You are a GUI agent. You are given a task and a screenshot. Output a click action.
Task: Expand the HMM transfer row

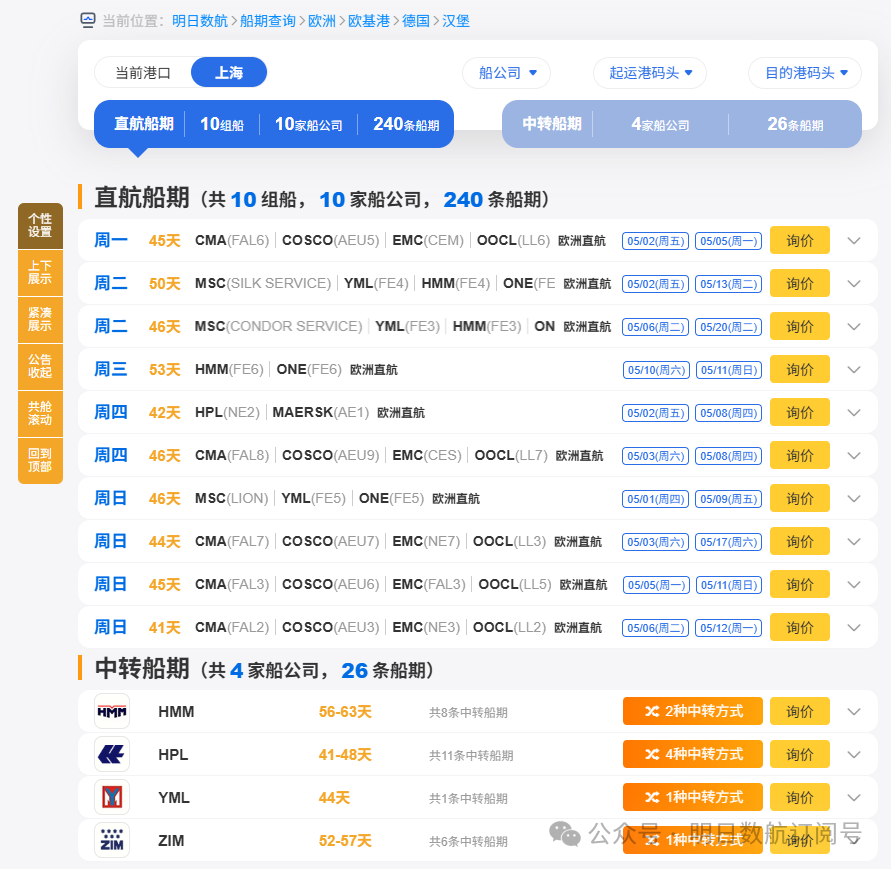point(853,712)
